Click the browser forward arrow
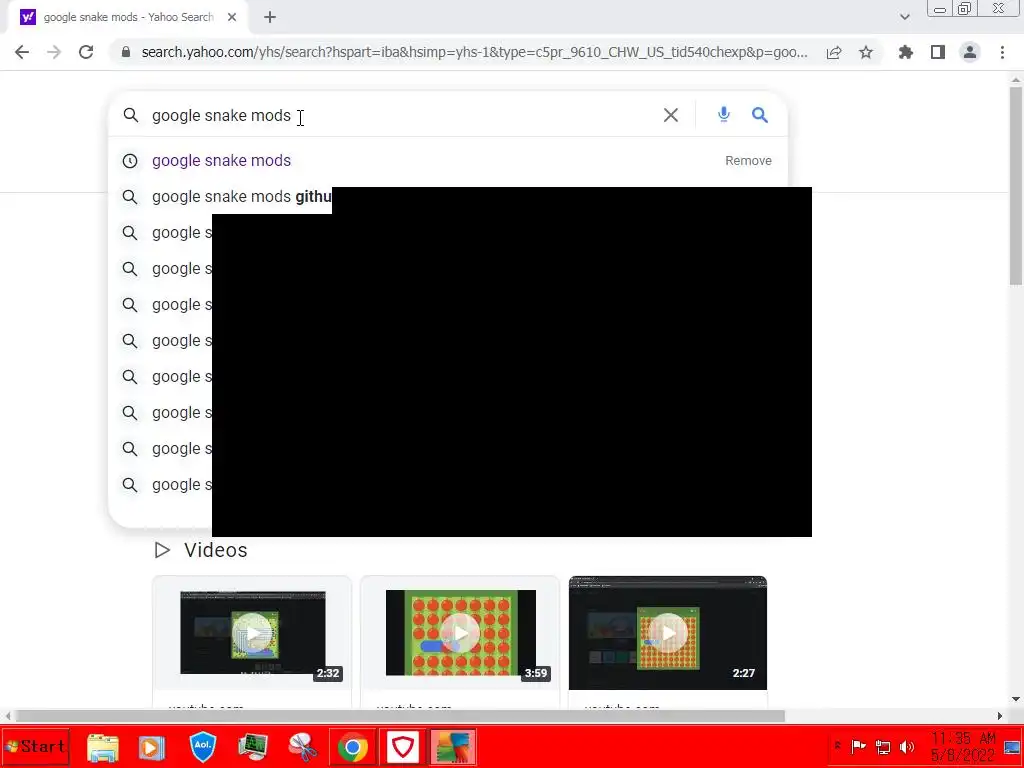Screen dimensions: 1024x768 coord(54,52)
